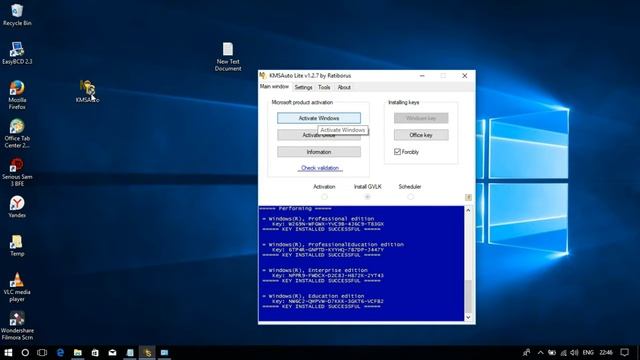The height and width of the screenshot is (360, 640).
Task: Select the Serious Sam 3 BFE shortcut
Action: pyautogui.click(x=17, y=171)
